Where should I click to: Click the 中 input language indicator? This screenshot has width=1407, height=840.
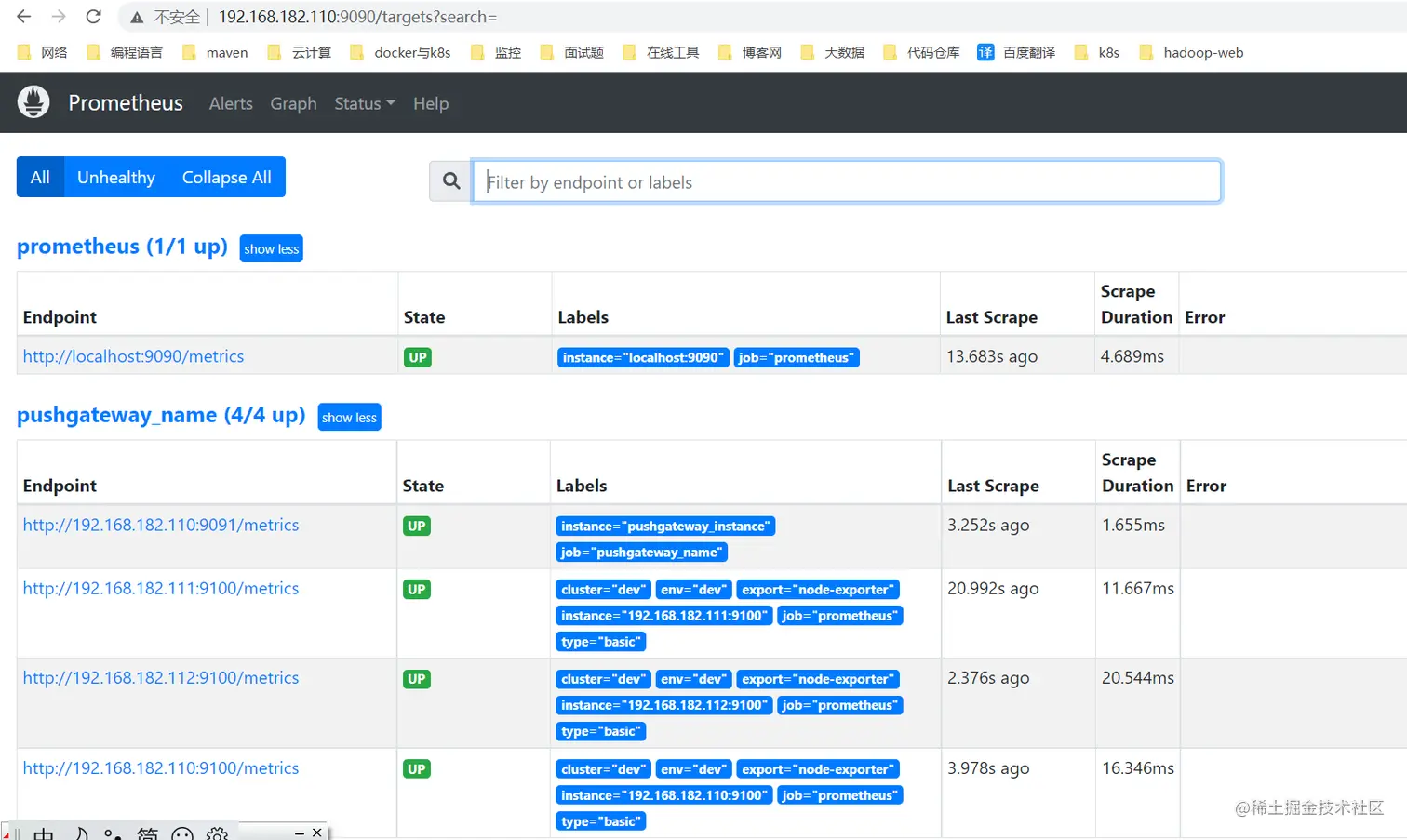point(43,833)
